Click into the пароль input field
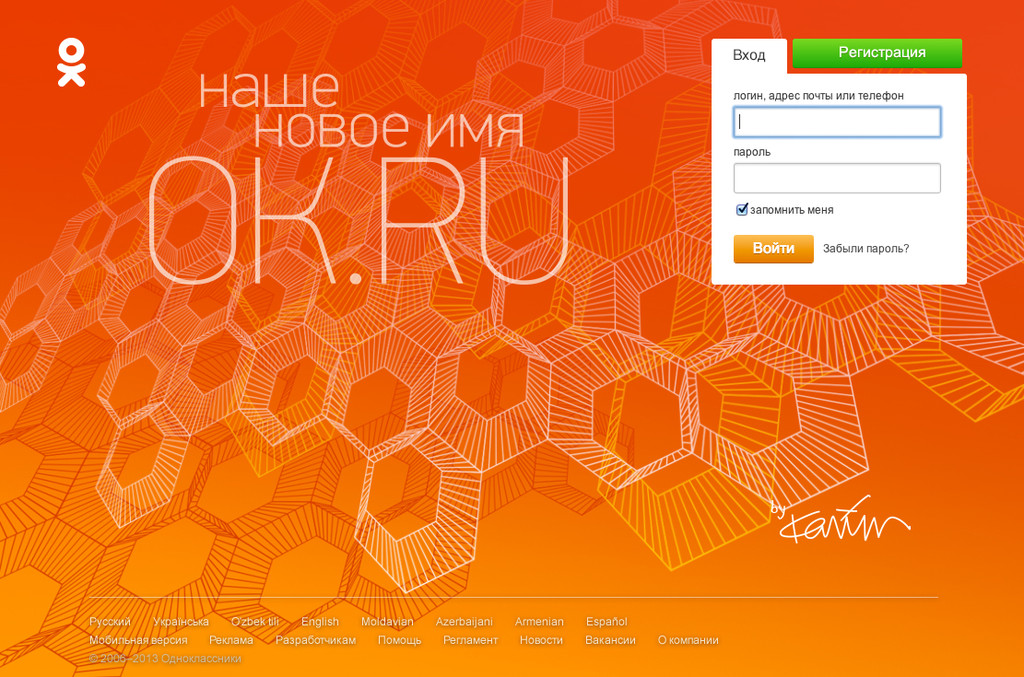Screen dimensions: 1024x677 837,178
